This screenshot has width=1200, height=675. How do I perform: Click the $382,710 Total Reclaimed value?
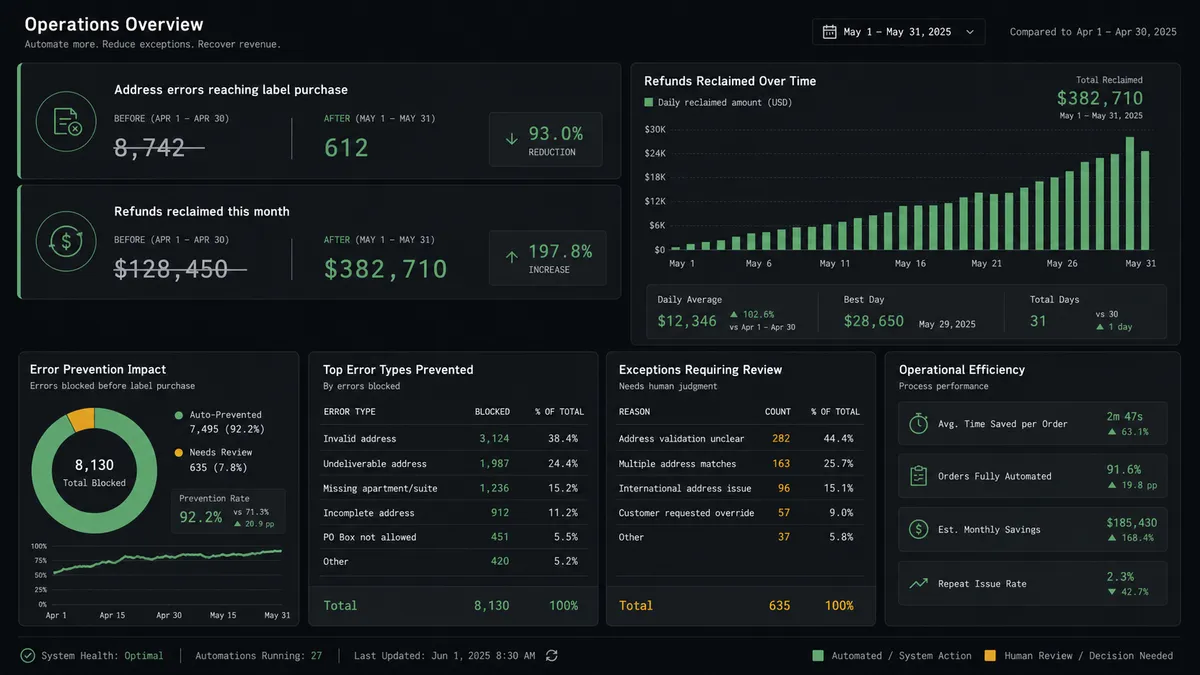(x=1100, y=98)
